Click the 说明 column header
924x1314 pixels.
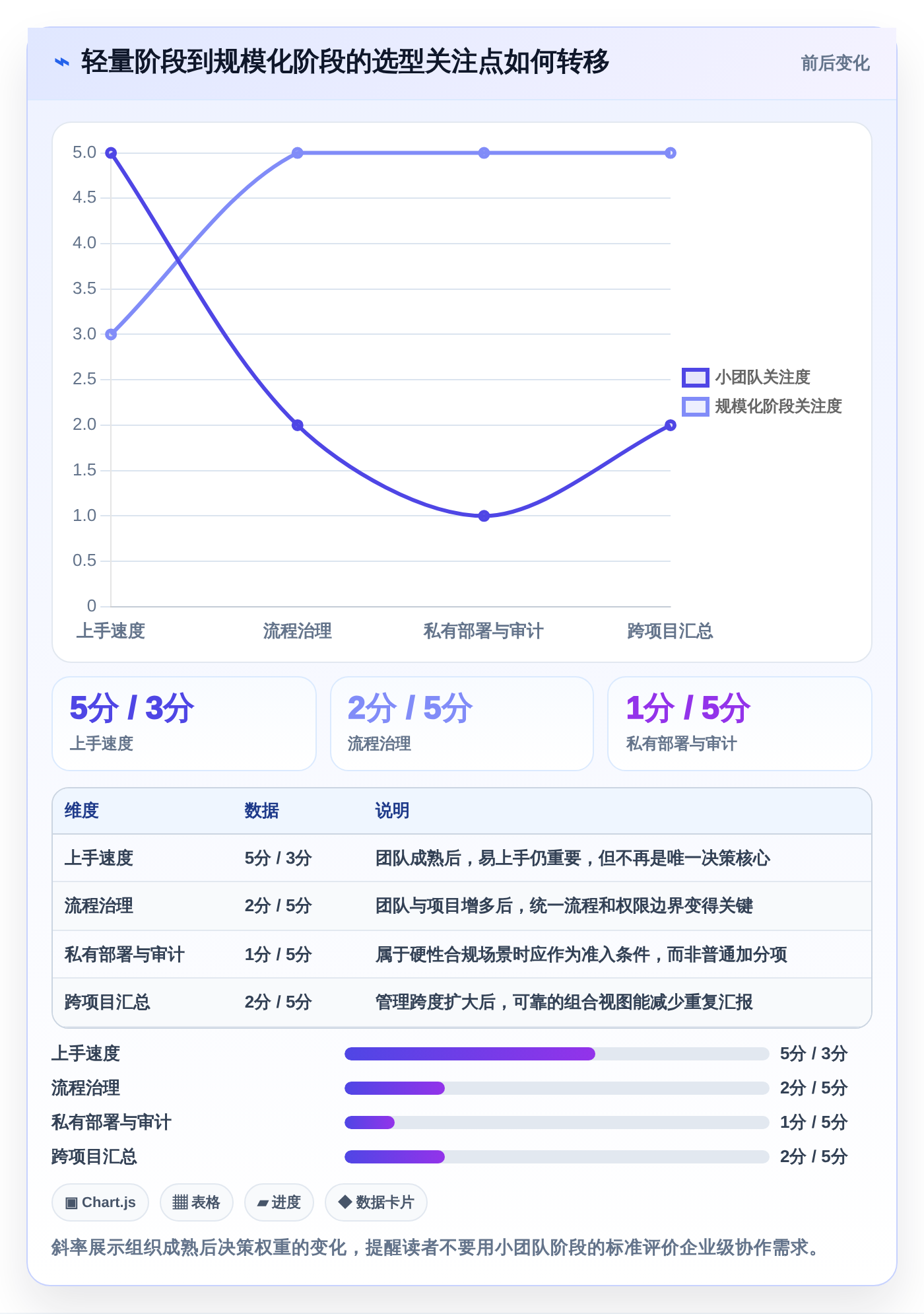393,811
